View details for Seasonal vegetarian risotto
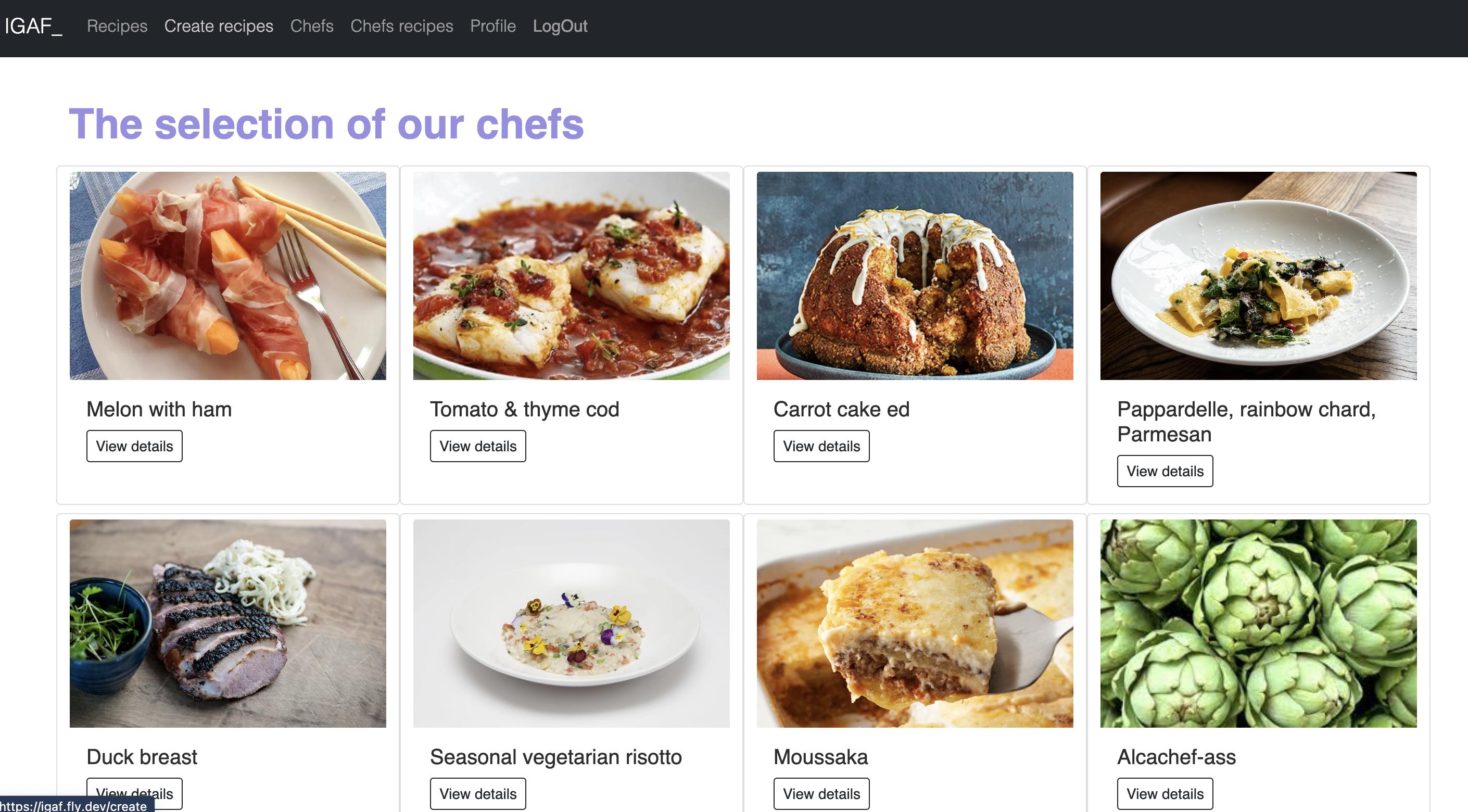 478,794
